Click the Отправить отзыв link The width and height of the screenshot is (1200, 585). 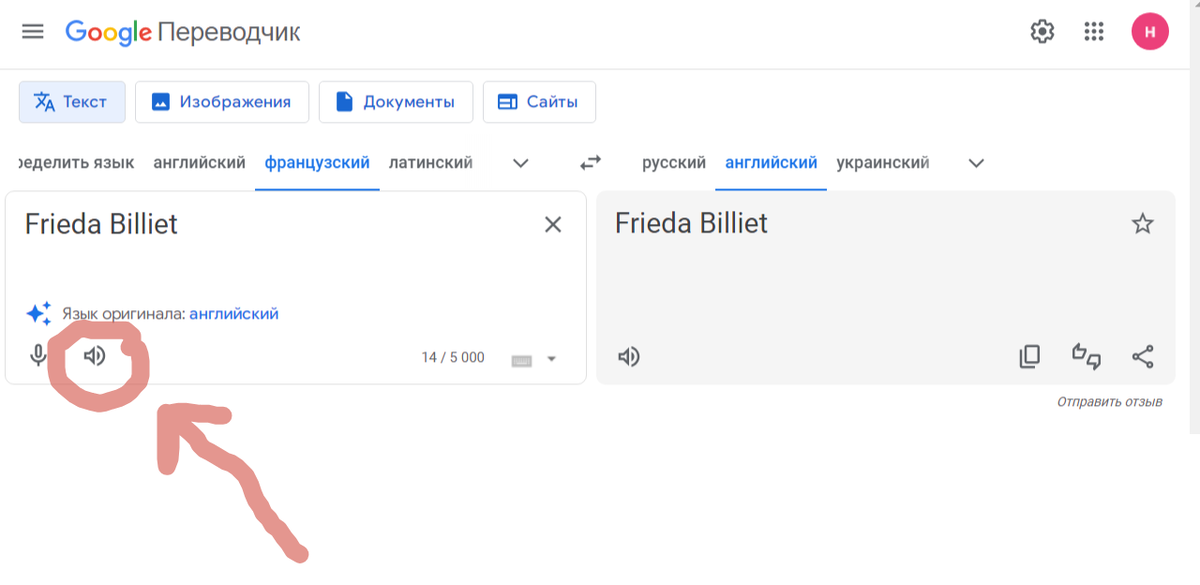tap(1109, 402)
